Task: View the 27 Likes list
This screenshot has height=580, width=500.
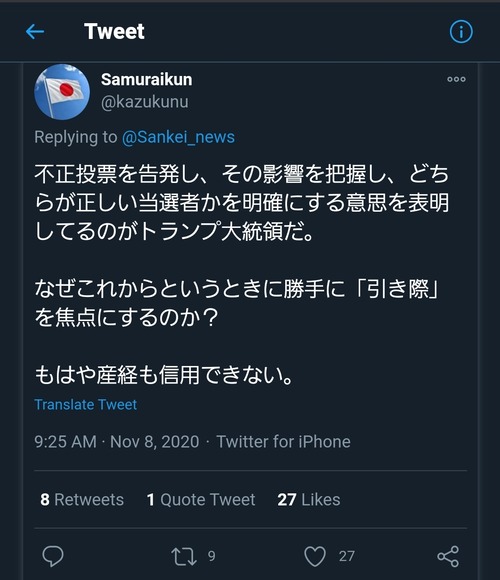Action: tap(309, 500)
